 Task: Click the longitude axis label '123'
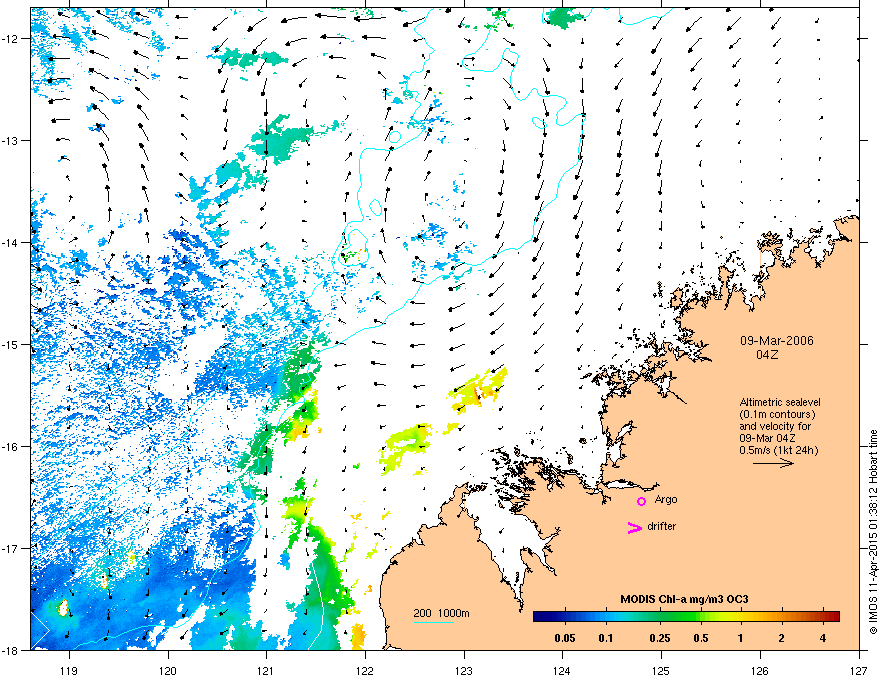click(x=464, y=670)
